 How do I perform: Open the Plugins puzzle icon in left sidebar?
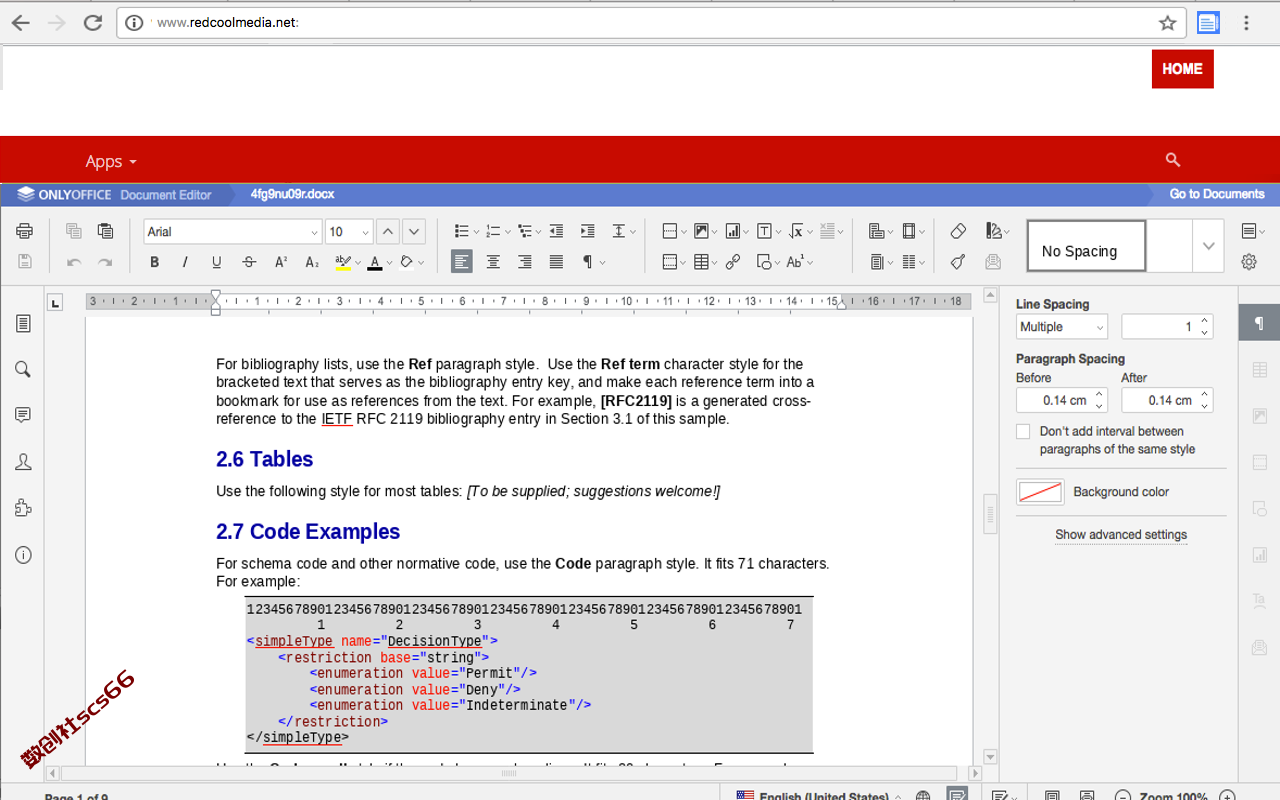pos(23,508)
